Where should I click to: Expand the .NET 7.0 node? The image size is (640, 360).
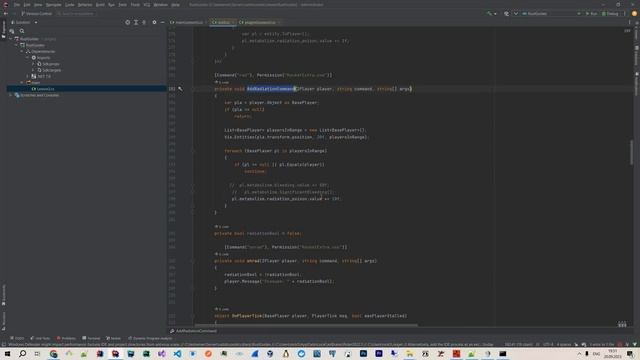click(28, 76)
